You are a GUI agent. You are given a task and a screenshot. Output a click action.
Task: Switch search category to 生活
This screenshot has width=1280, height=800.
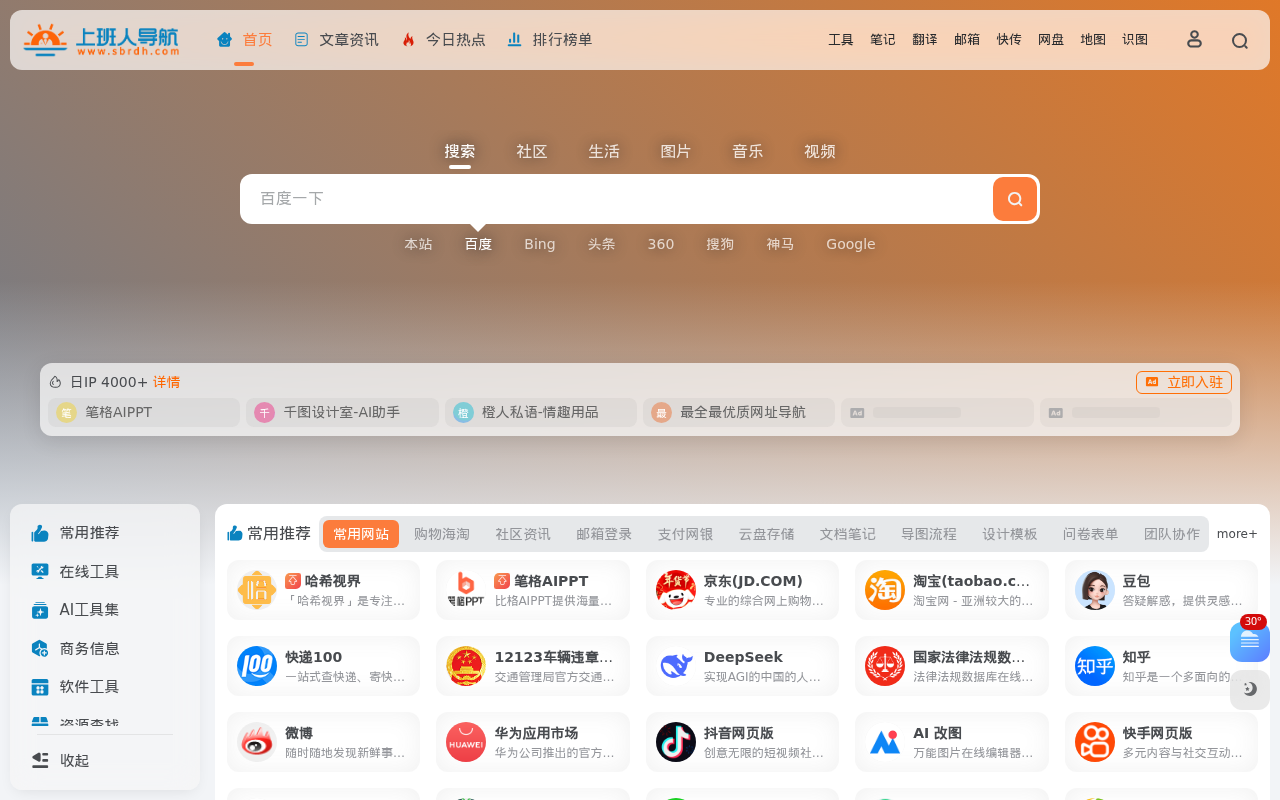click(x=604, y=152)
